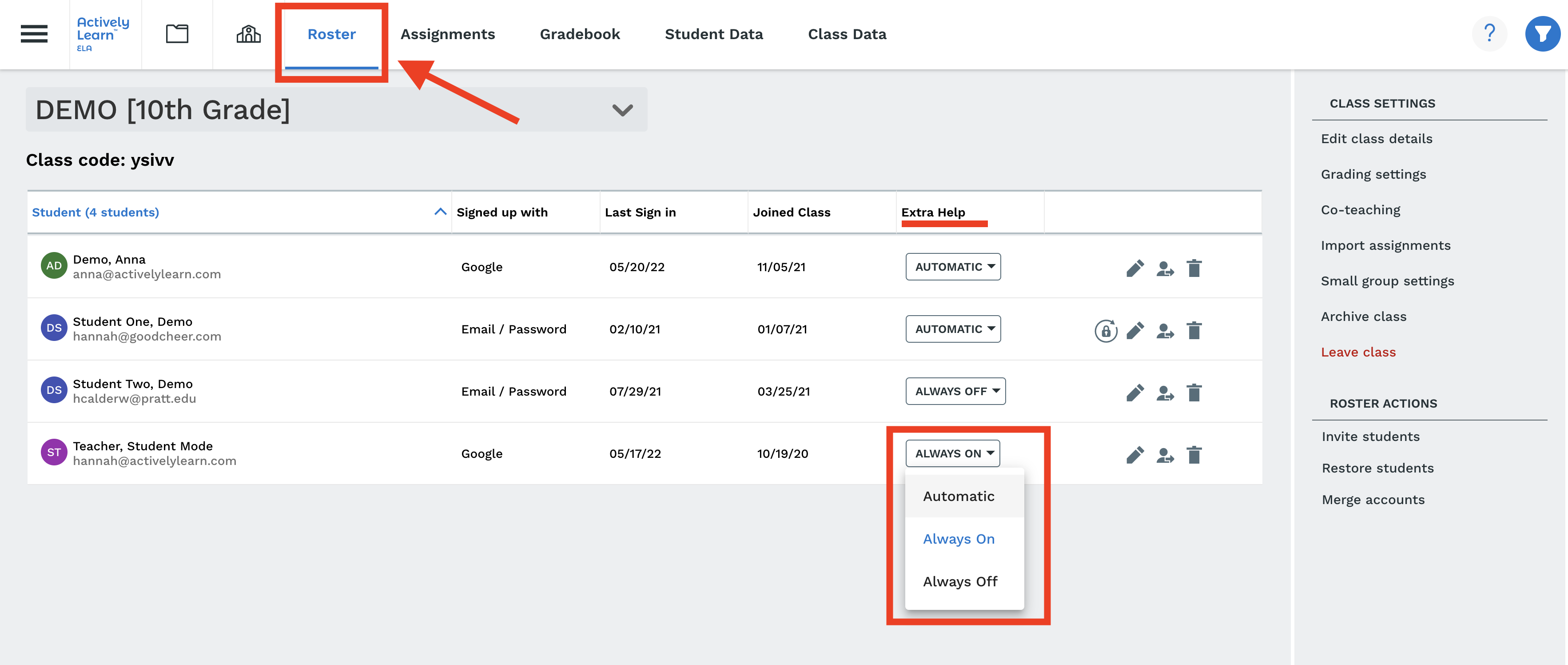Click the Class code: ysivv text
Image resolution: width=1568 pixels, height=665 pixels.
coord(100,160)
